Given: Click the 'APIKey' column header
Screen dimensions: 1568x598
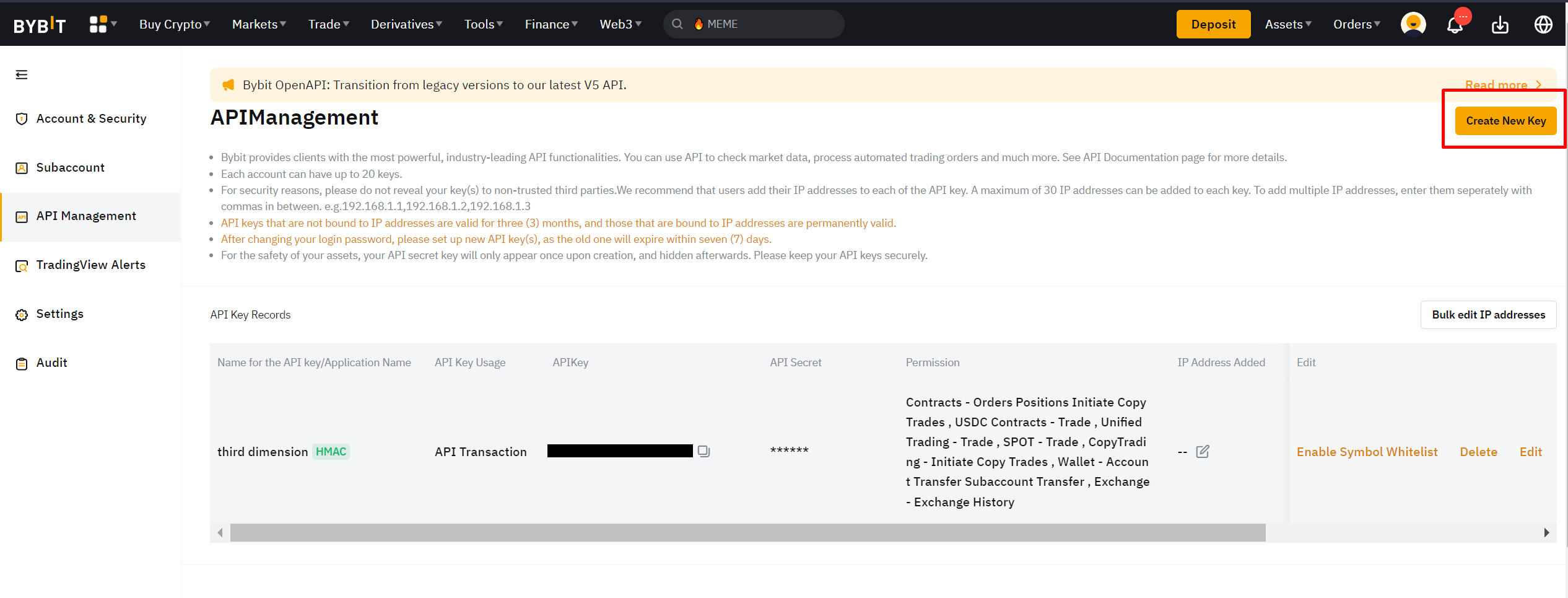Looking at the screenshot, I should coord(570,363).
